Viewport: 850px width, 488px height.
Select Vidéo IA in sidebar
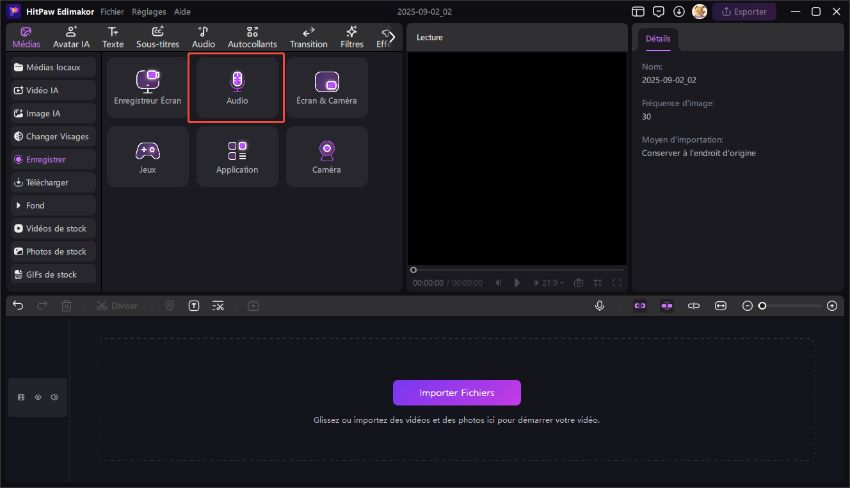(x=53, y=91)
